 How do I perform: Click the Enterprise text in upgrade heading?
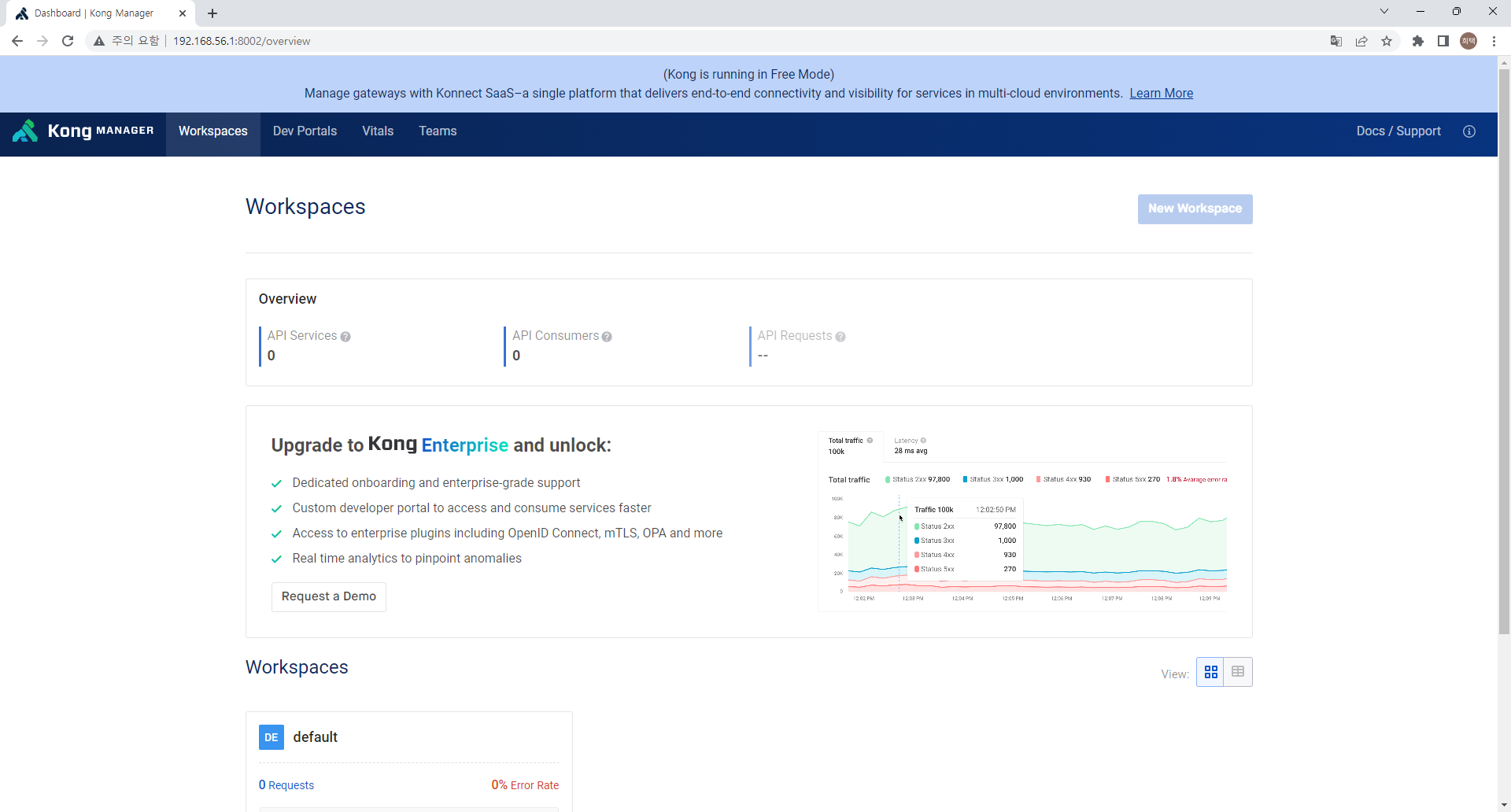(x=465, y=445)
